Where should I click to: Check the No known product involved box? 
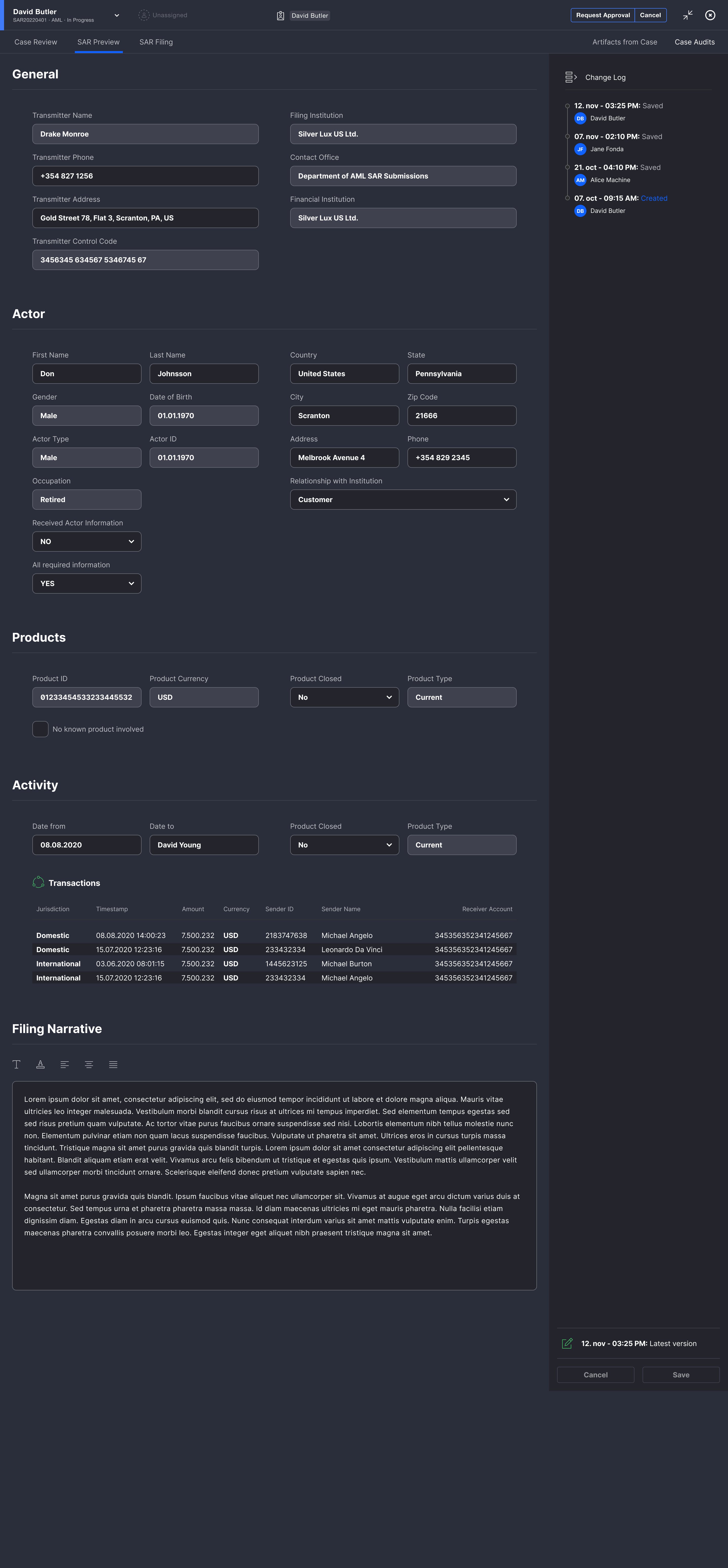click(40, 729)
